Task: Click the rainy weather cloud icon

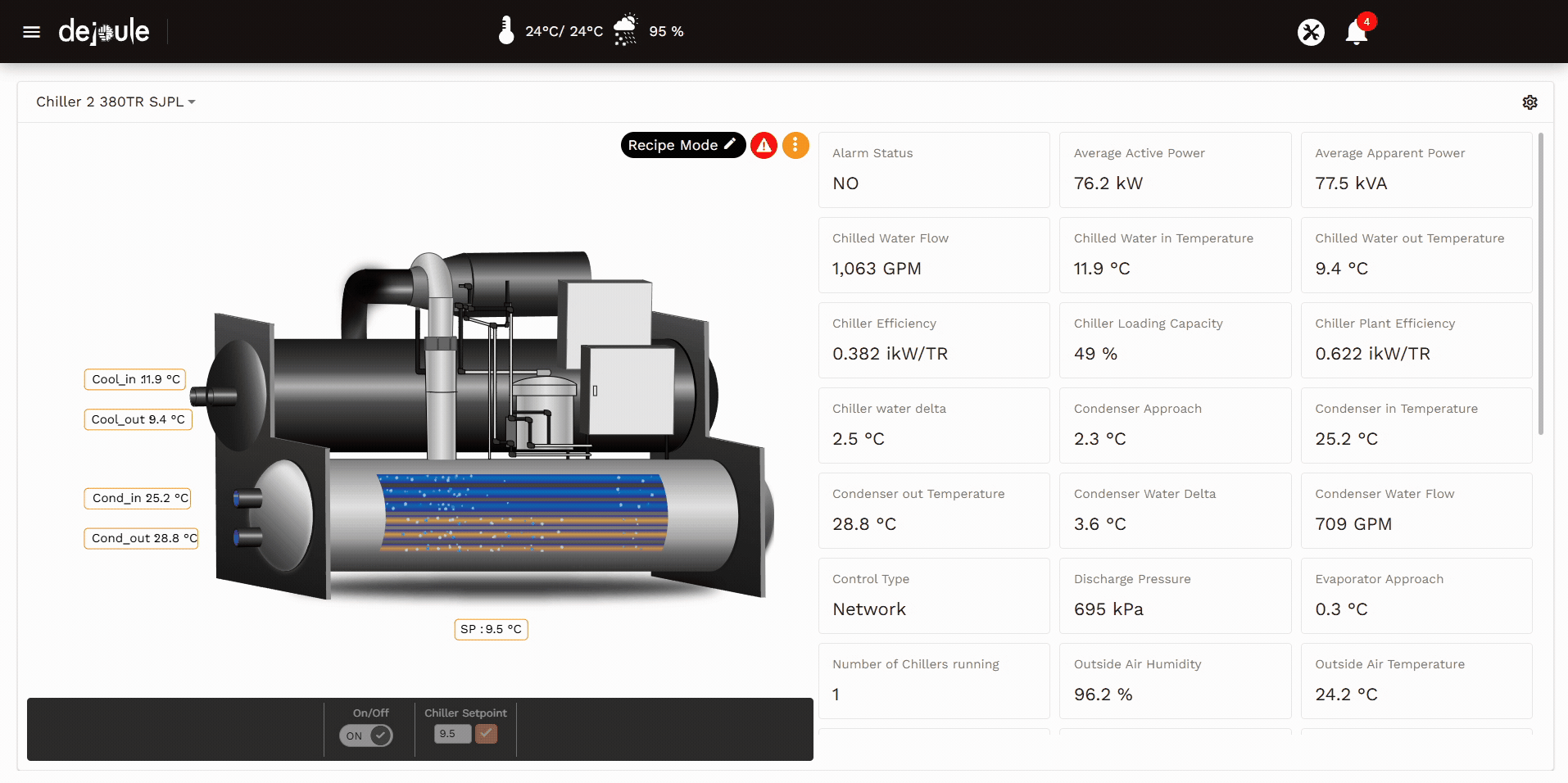Action: 626,29
